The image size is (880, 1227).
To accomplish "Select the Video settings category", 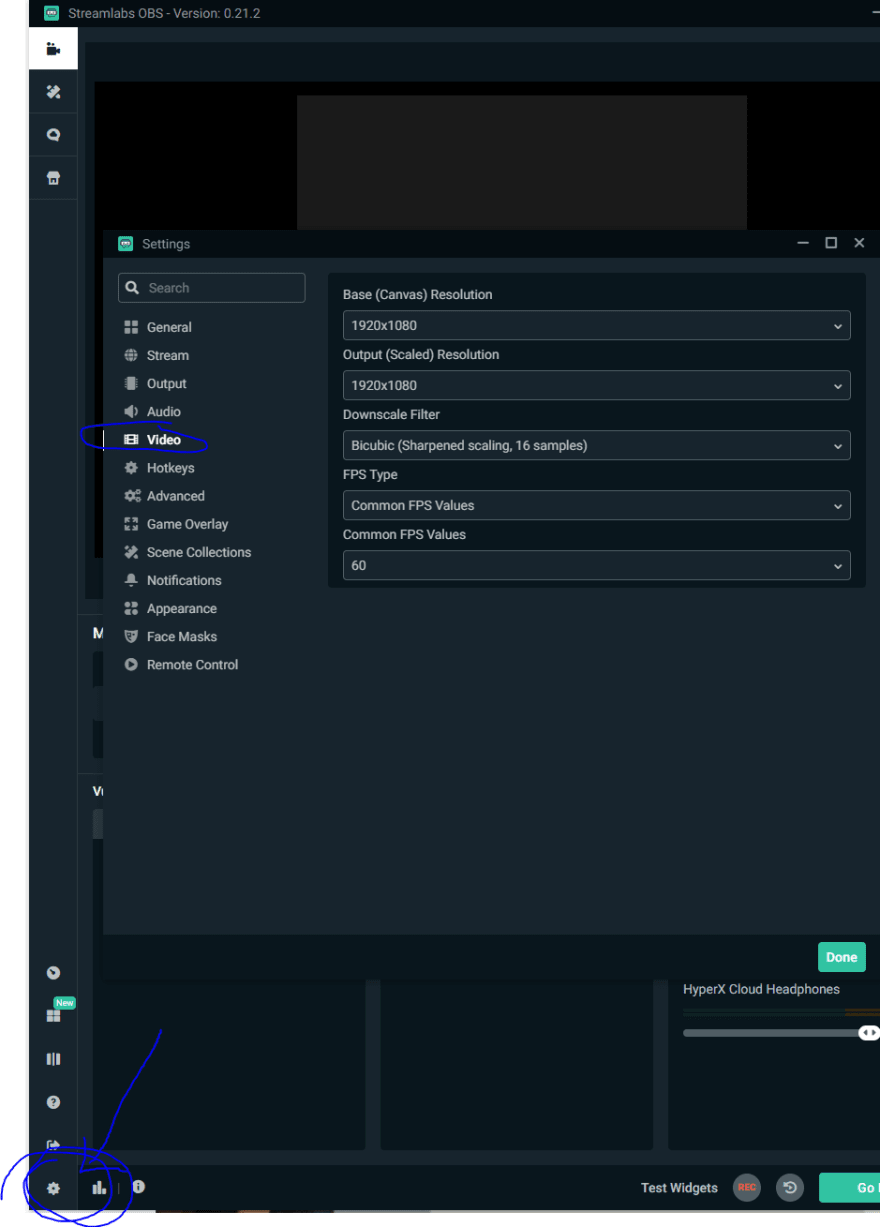I will tap(164, 439).
